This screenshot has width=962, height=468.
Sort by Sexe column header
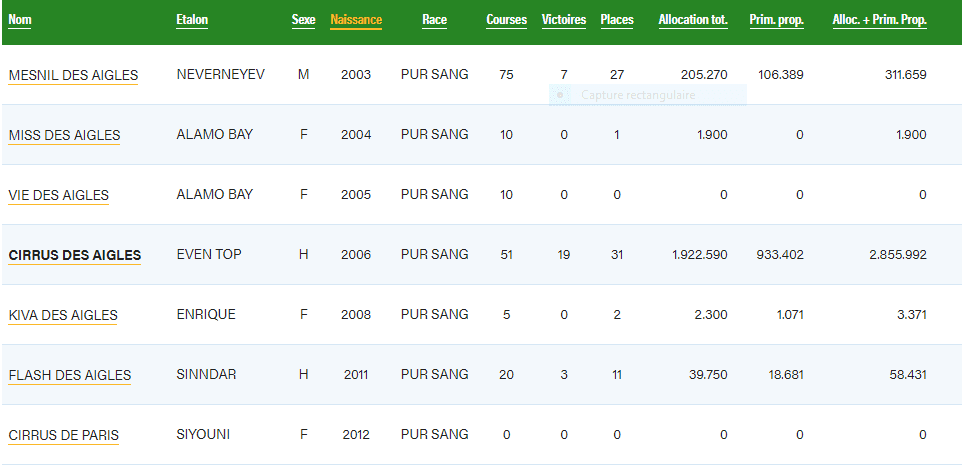pyautogui.click(x=303, y=20)
